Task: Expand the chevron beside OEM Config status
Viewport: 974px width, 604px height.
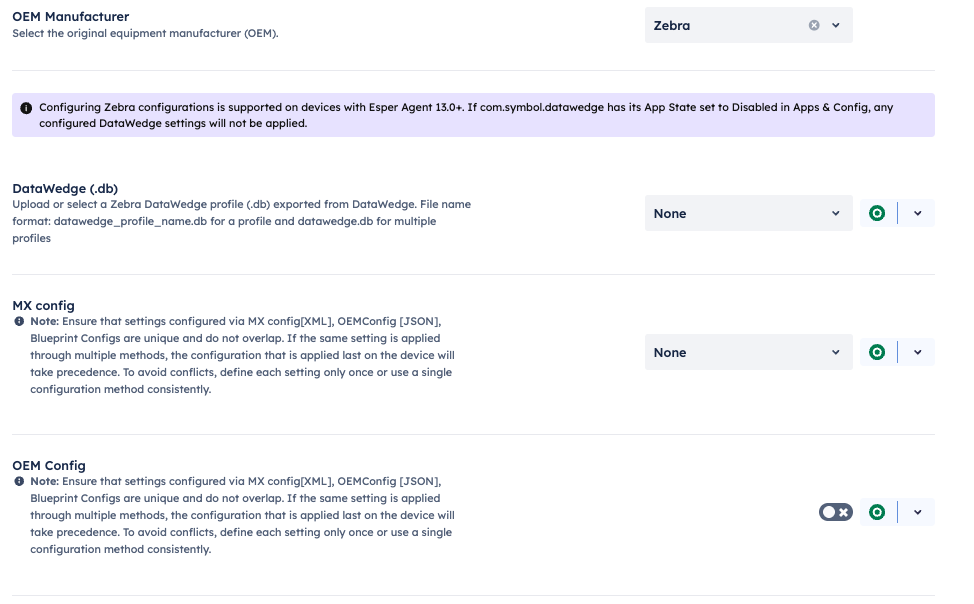Action: tap(917, 512)
